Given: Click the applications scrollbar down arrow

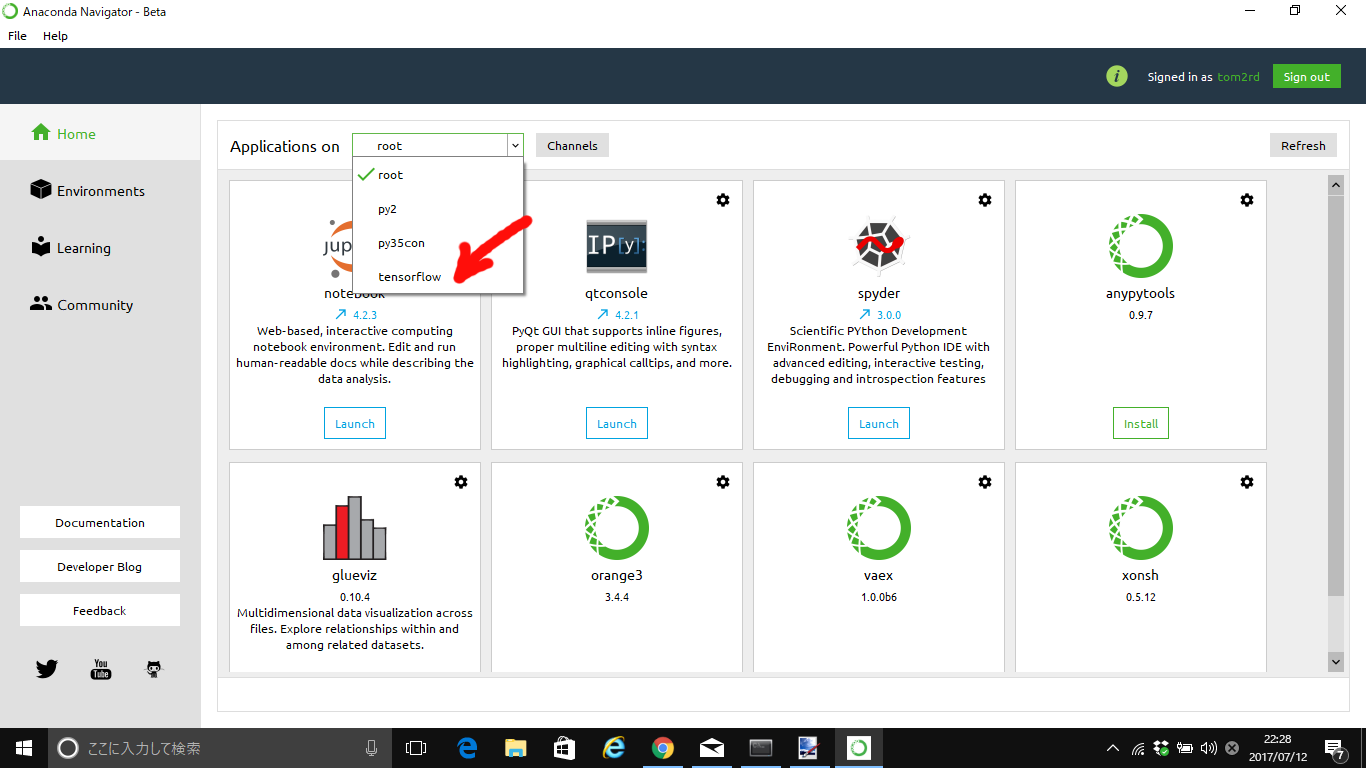Looking at the screenshot, I should [x=1336, y=661].
